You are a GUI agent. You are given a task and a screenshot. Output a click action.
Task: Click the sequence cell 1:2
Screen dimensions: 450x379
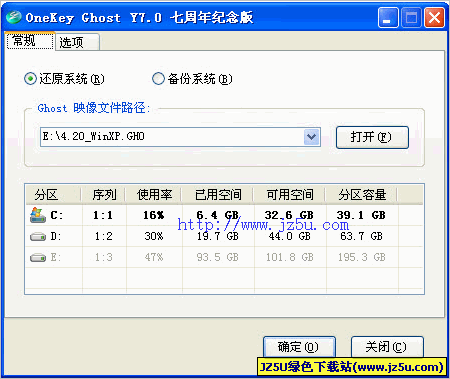click(x=103, y=237)
